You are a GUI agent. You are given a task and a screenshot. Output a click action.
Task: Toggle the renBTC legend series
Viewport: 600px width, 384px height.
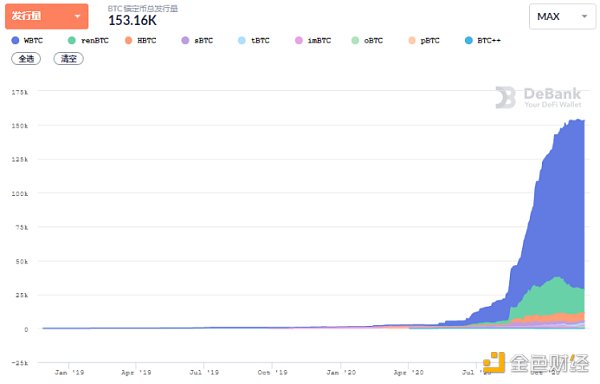click(x=88, y=40)
